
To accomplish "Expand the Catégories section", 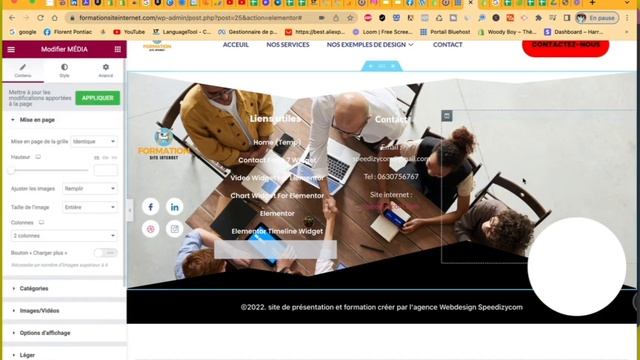I will [x=34, y=289].
